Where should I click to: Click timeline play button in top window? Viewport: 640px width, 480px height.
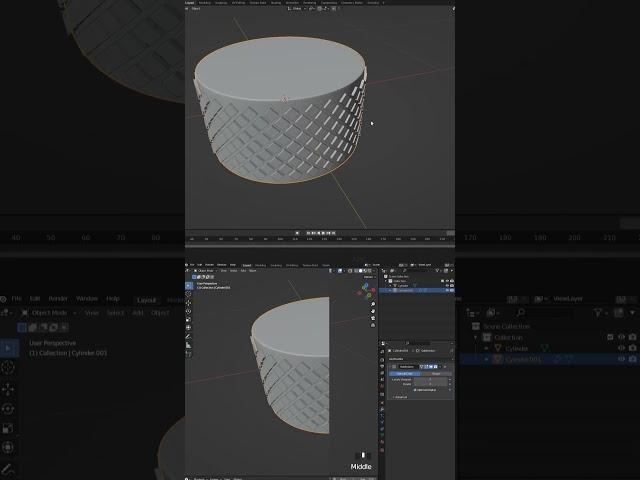[x=323, y=233]
